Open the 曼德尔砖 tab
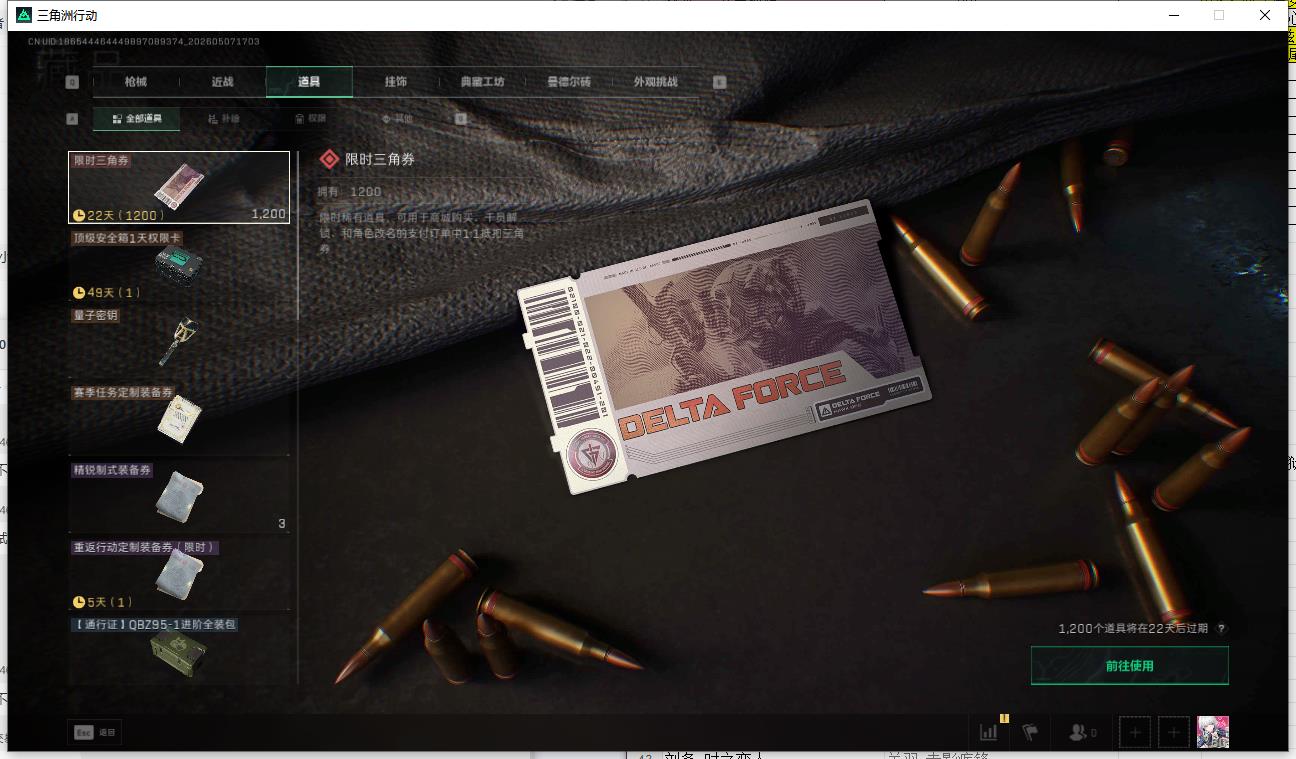 (x=569, y=82)
